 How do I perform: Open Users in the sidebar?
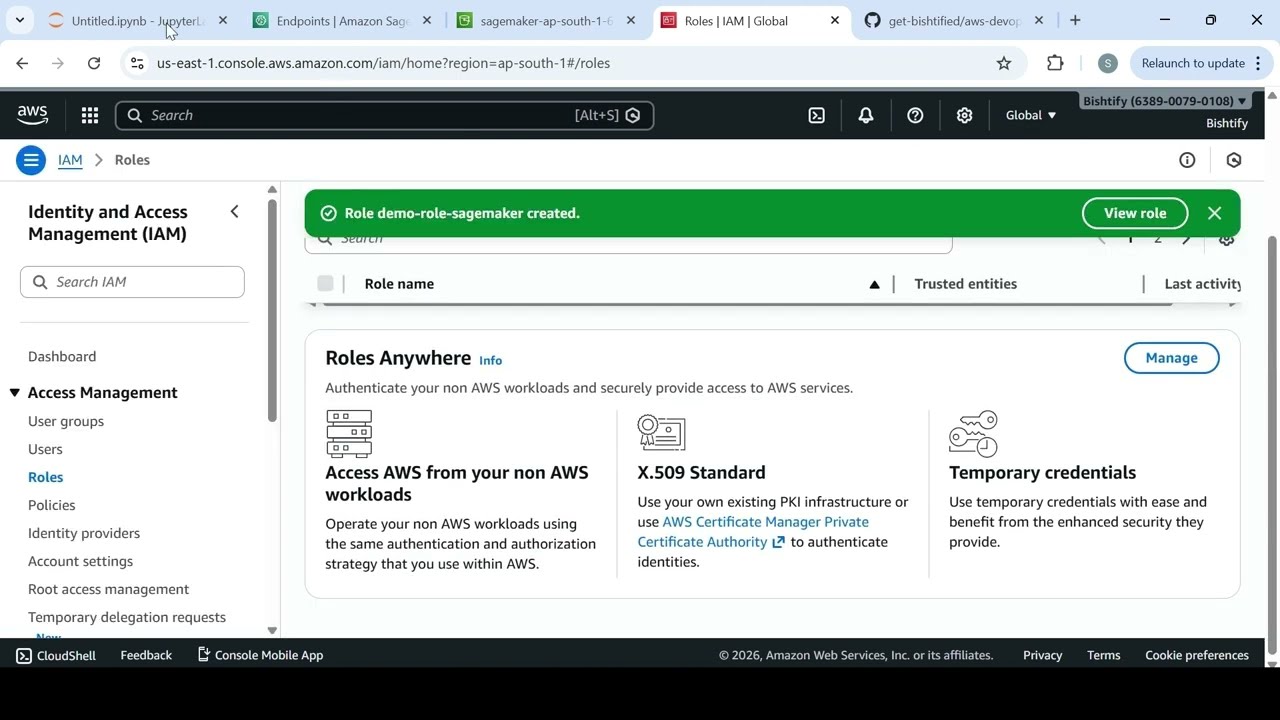tap(45, 449)
